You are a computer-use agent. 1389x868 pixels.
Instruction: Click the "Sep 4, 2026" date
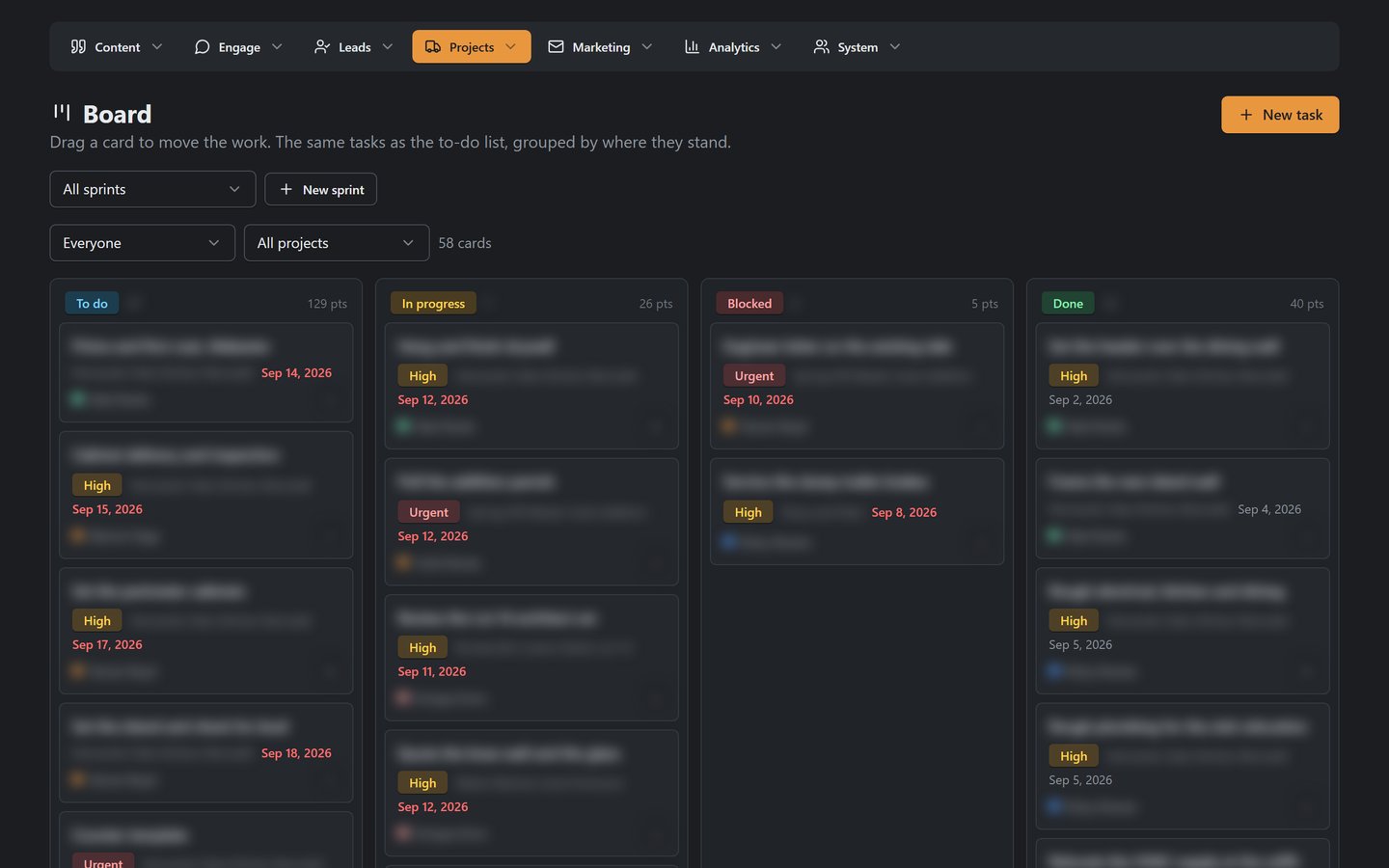[1269, 509]
